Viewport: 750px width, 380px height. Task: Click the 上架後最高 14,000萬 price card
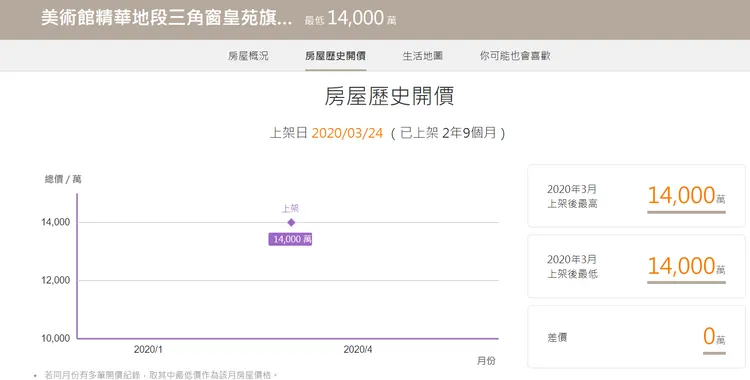click(x=636, y=196)
